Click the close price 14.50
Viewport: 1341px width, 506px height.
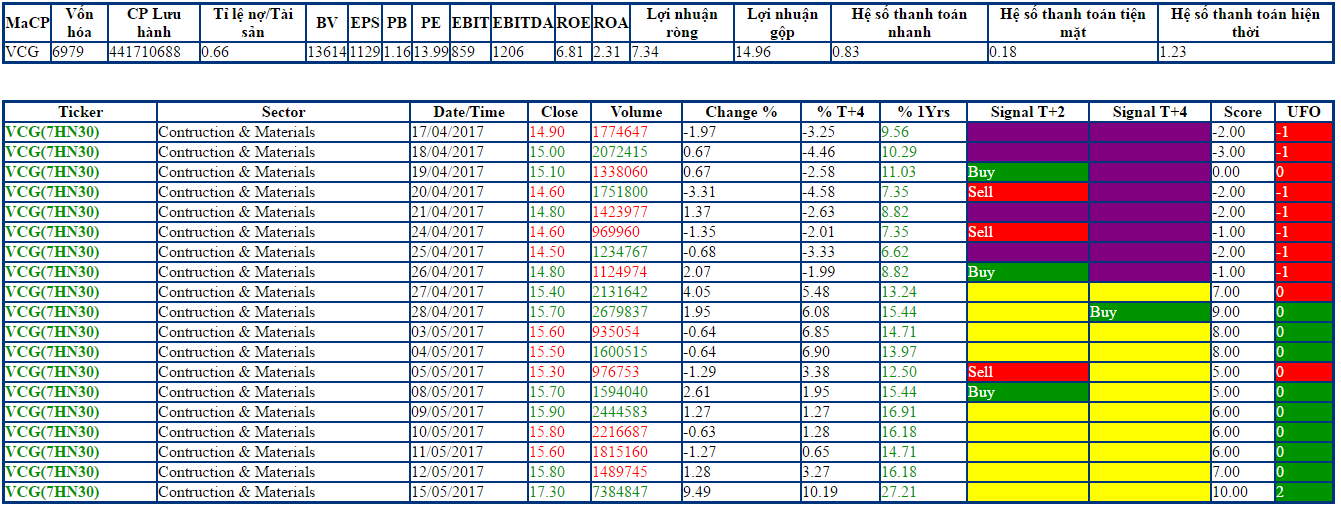[547, 252]
